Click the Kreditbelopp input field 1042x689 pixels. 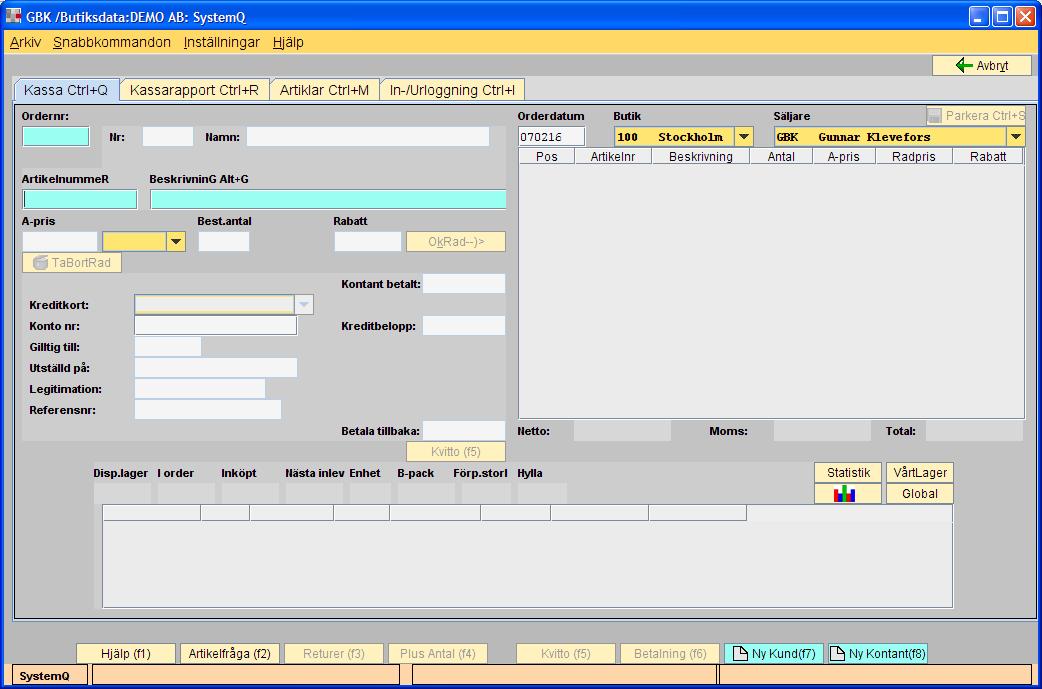[464, 326]
